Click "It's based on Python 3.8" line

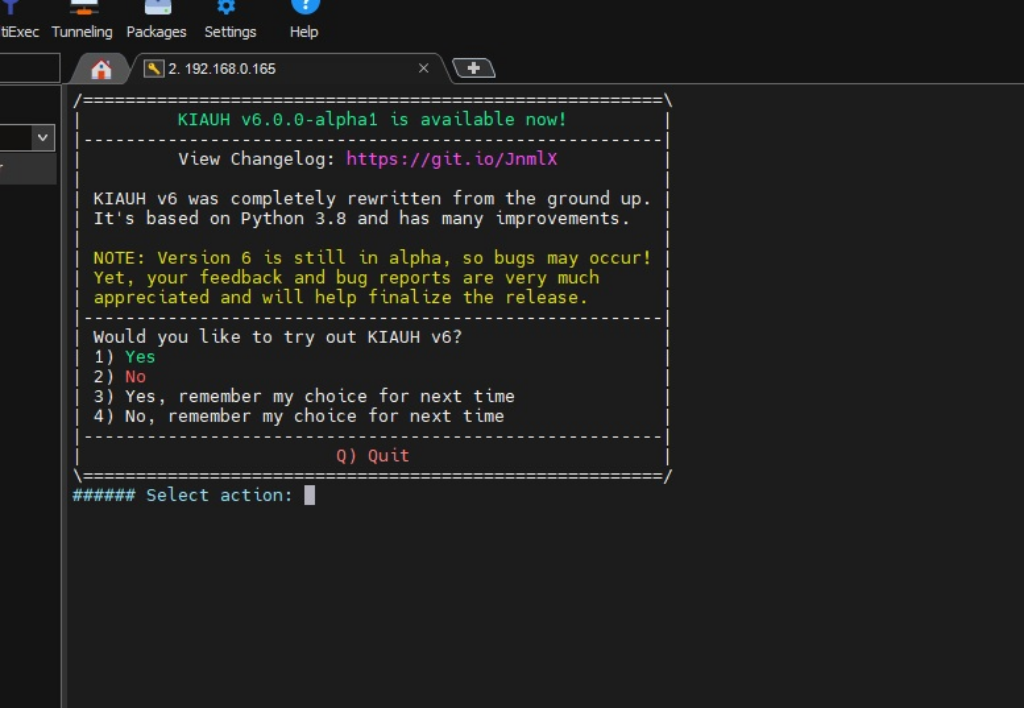pos(362,218)
